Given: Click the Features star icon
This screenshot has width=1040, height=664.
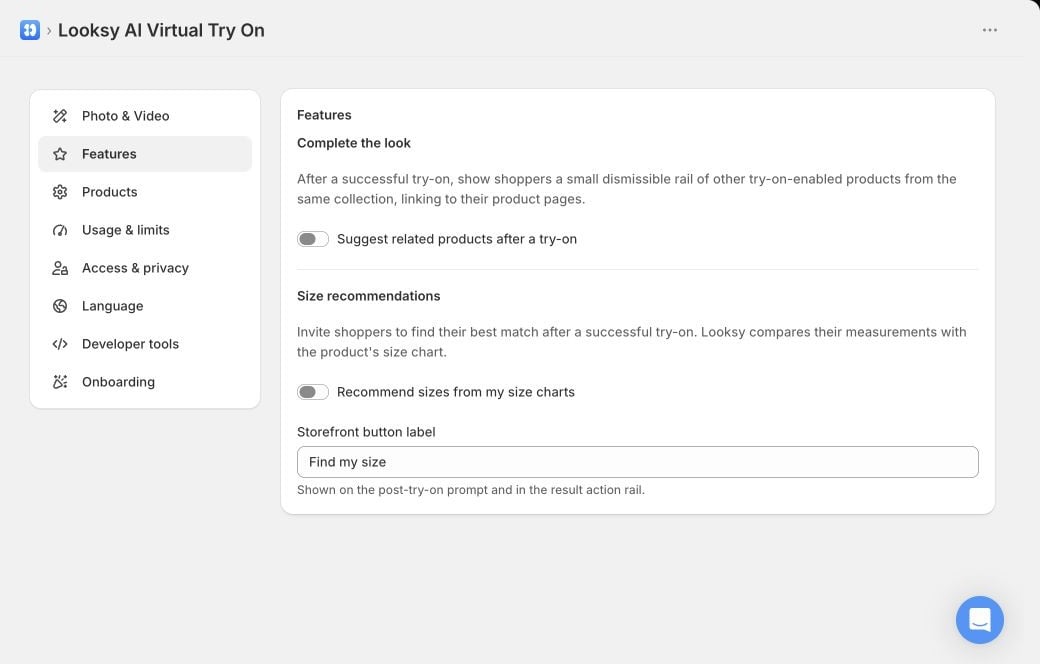Looking at the screenshot, I should (x=60, y=154).
